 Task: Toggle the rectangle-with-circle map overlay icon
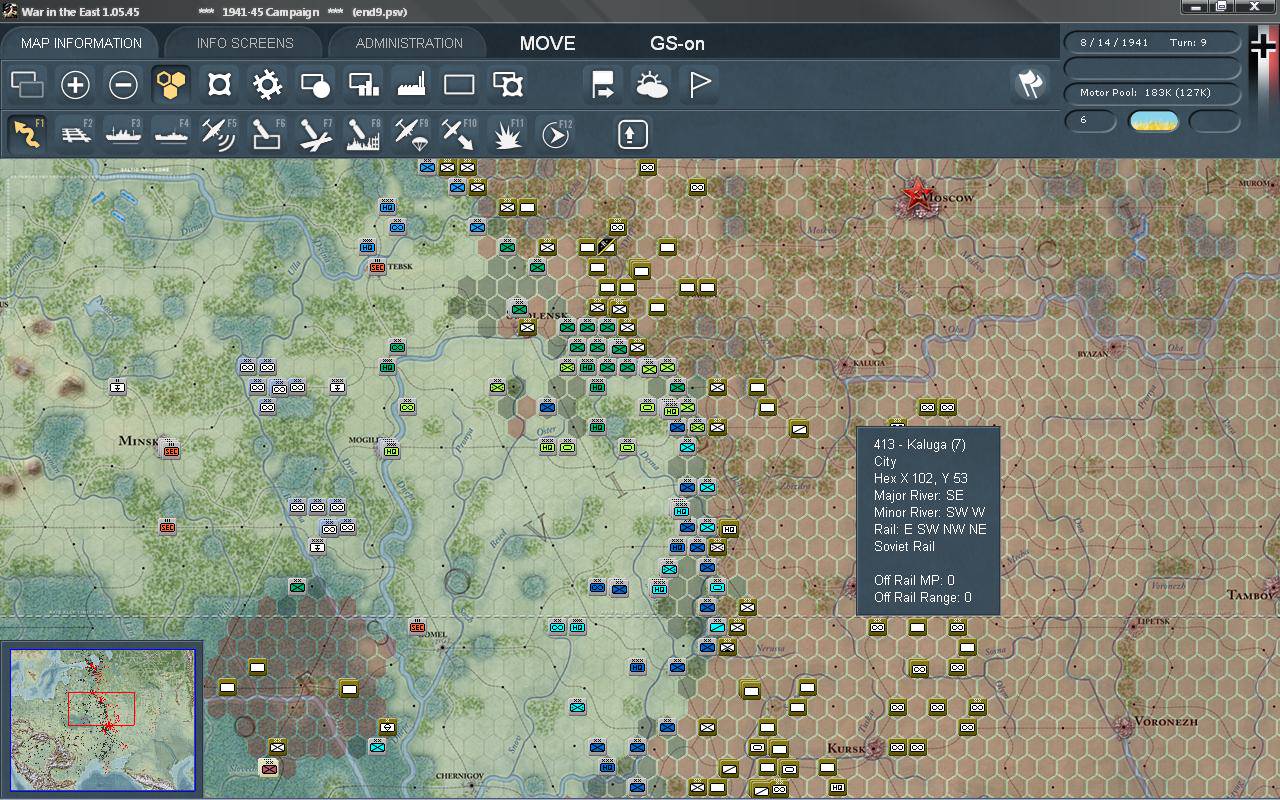(x=315, y=85)
